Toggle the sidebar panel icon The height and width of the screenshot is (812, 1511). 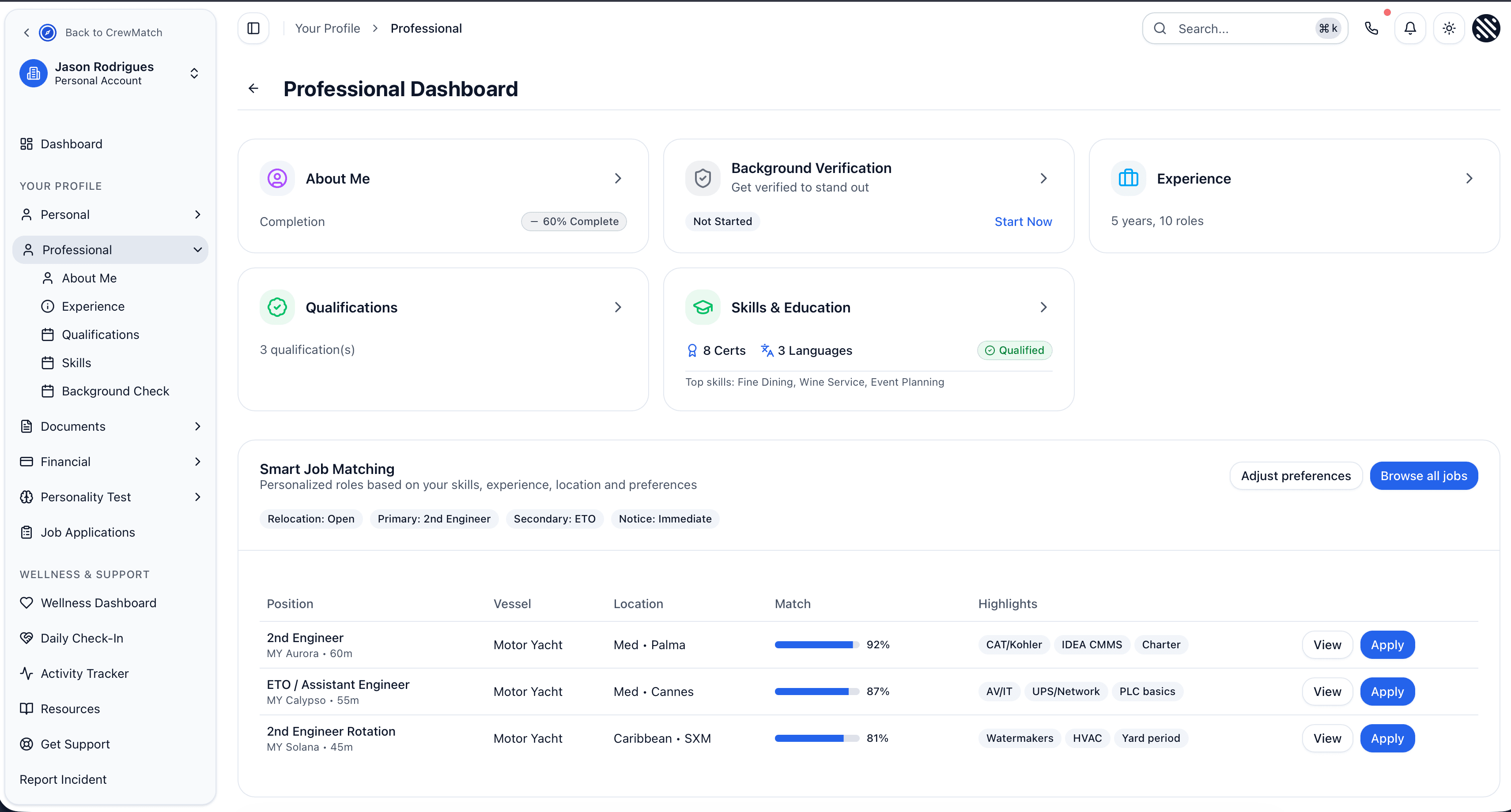pyautogui.click(x=253, y=28)
